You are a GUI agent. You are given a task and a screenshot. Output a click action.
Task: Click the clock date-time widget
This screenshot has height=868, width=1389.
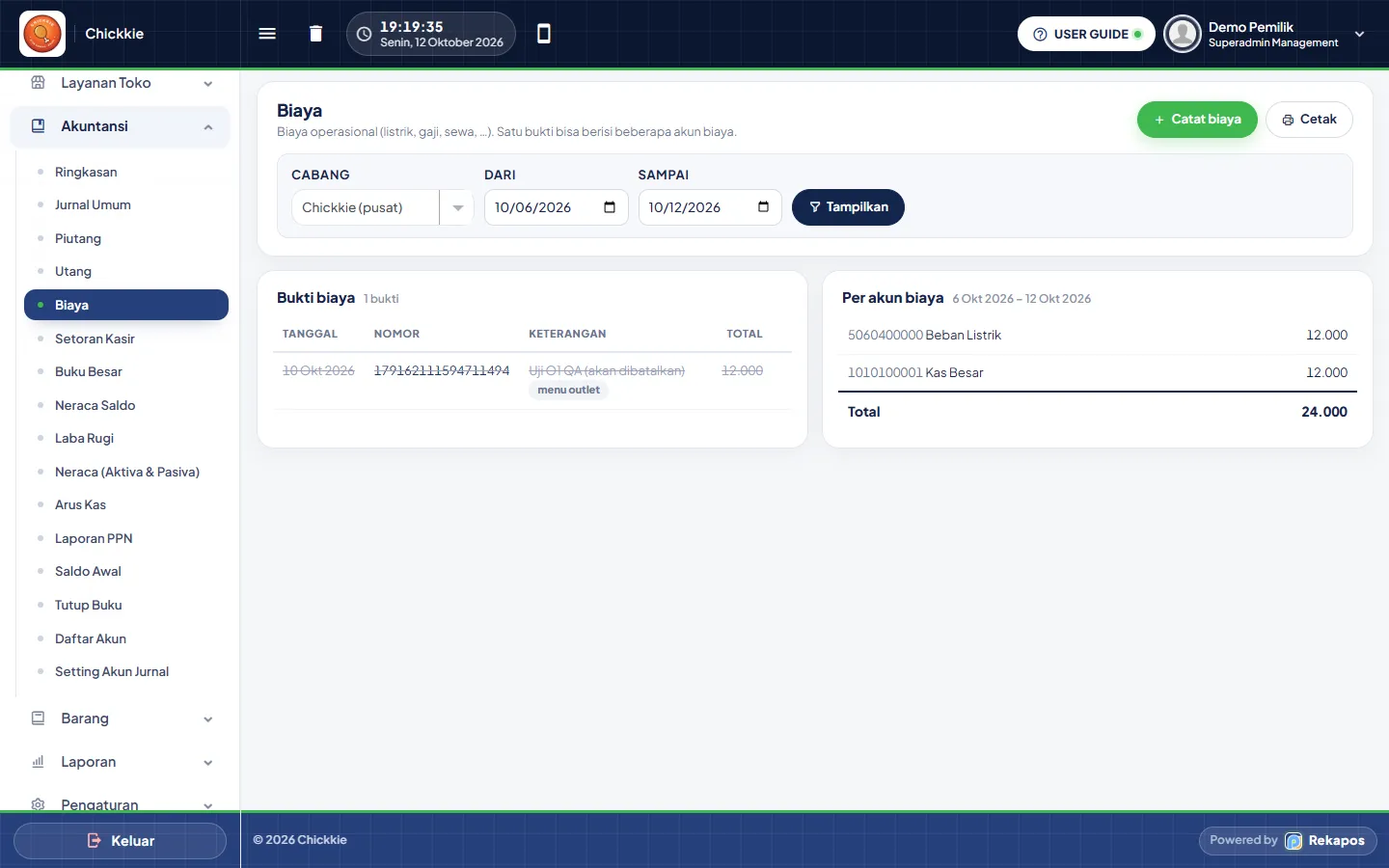tap(430, 34)
